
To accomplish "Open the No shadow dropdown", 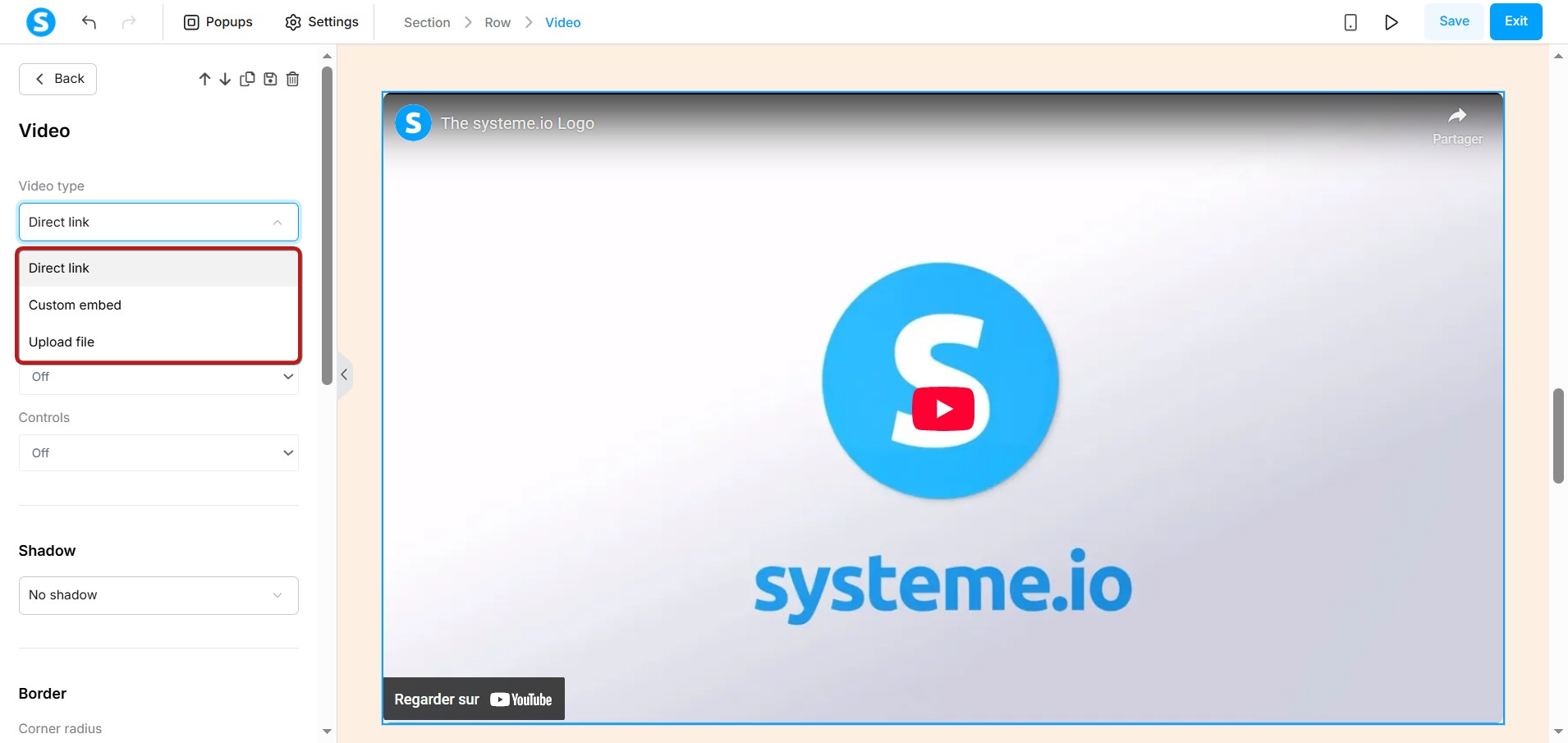I will [158, 595].
